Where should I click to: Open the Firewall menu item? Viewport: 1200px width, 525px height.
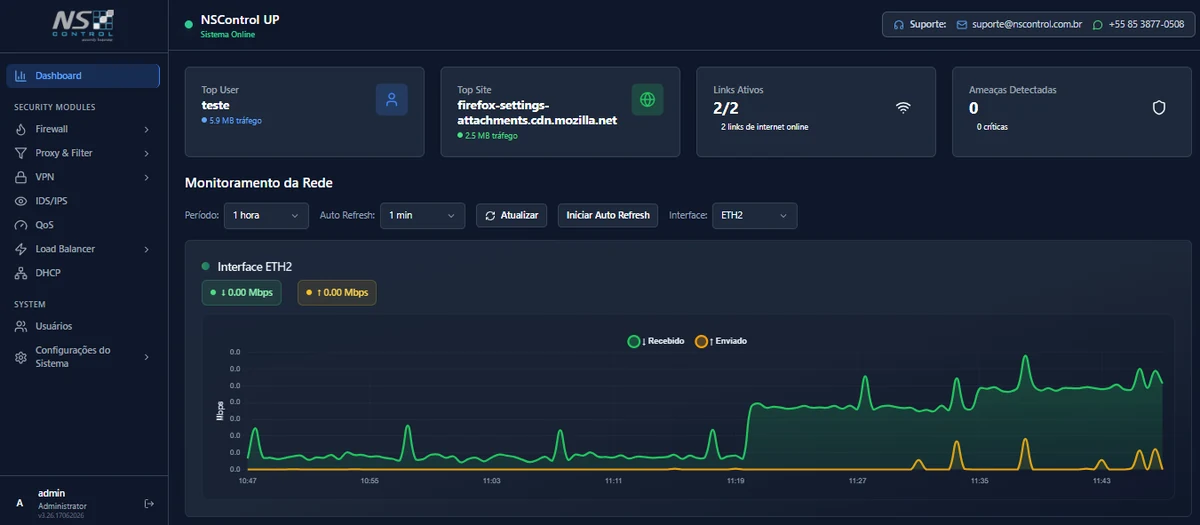point(83,129)
